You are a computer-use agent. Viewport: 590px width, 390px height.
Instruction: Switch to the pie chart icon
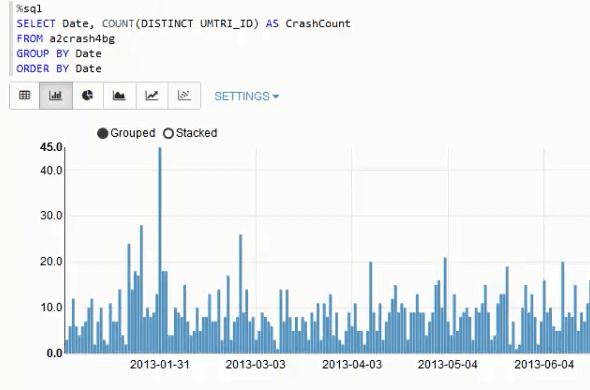(x=88, y=96)
